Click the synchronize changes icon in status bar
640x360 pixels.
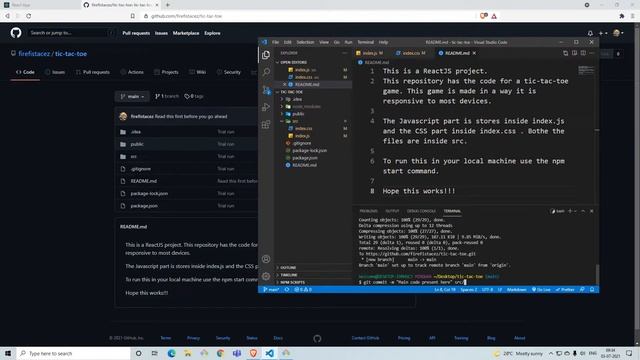coord(287,289)
